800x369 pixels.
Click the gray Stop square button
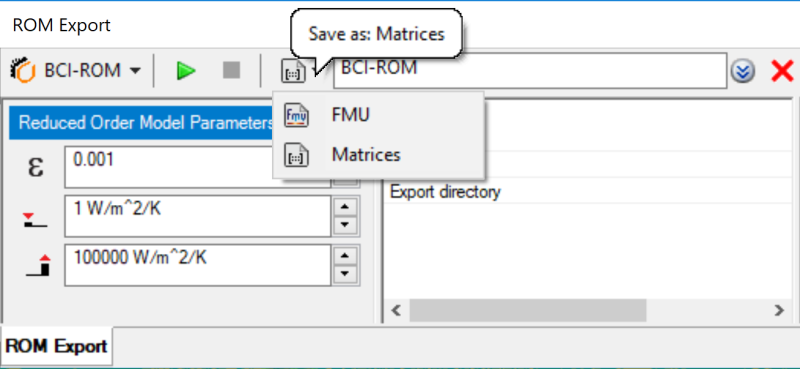point(232,70)
